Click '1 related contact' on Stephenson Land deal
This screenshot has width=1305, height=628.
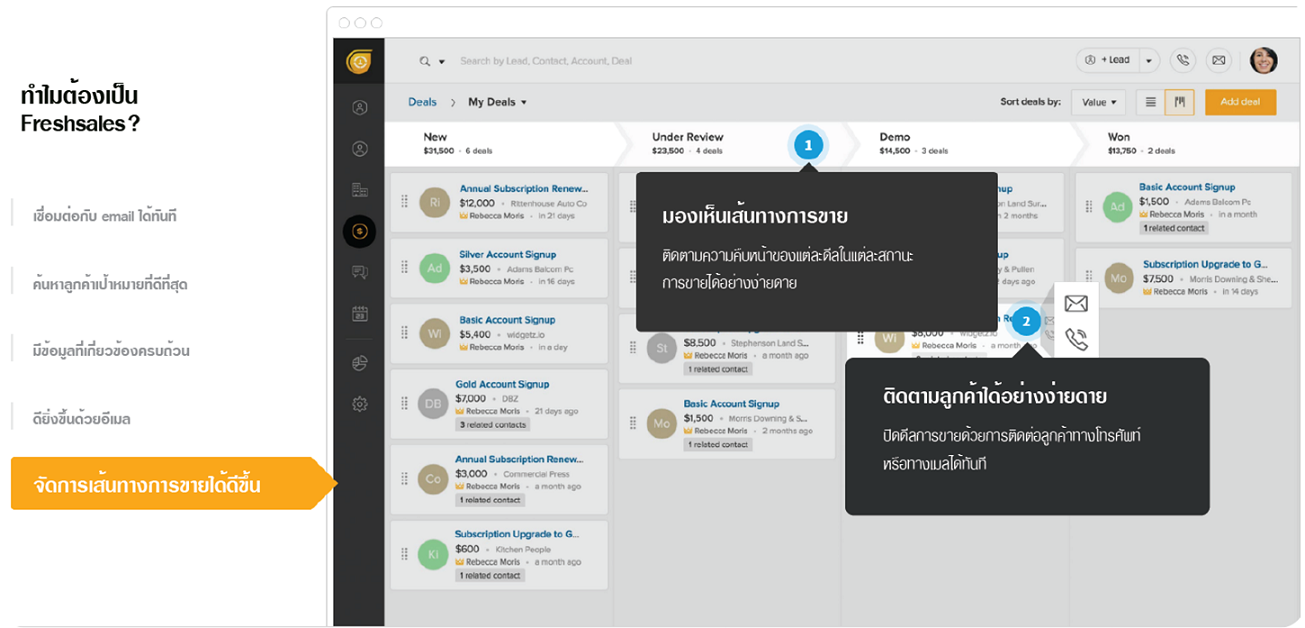(x=717, y=369)
